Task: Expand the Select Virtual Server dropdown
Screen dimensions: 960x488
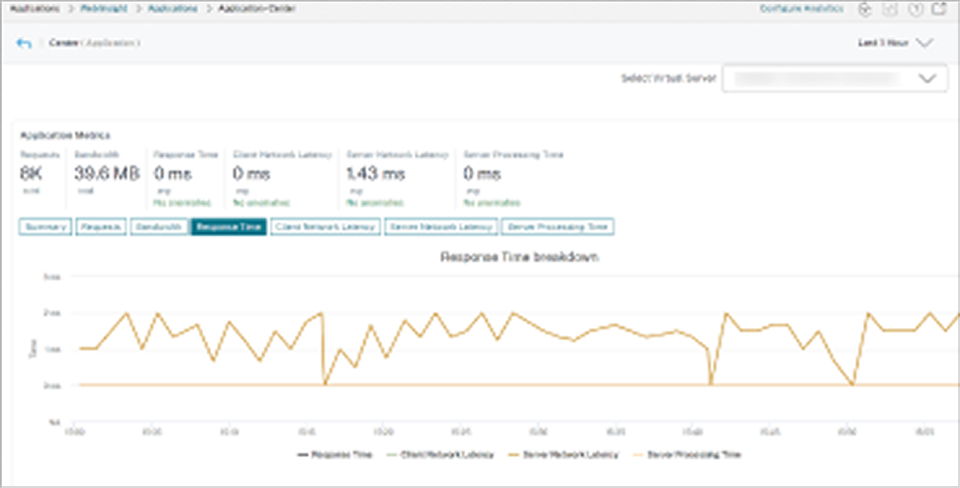Action: pos(835,80)
